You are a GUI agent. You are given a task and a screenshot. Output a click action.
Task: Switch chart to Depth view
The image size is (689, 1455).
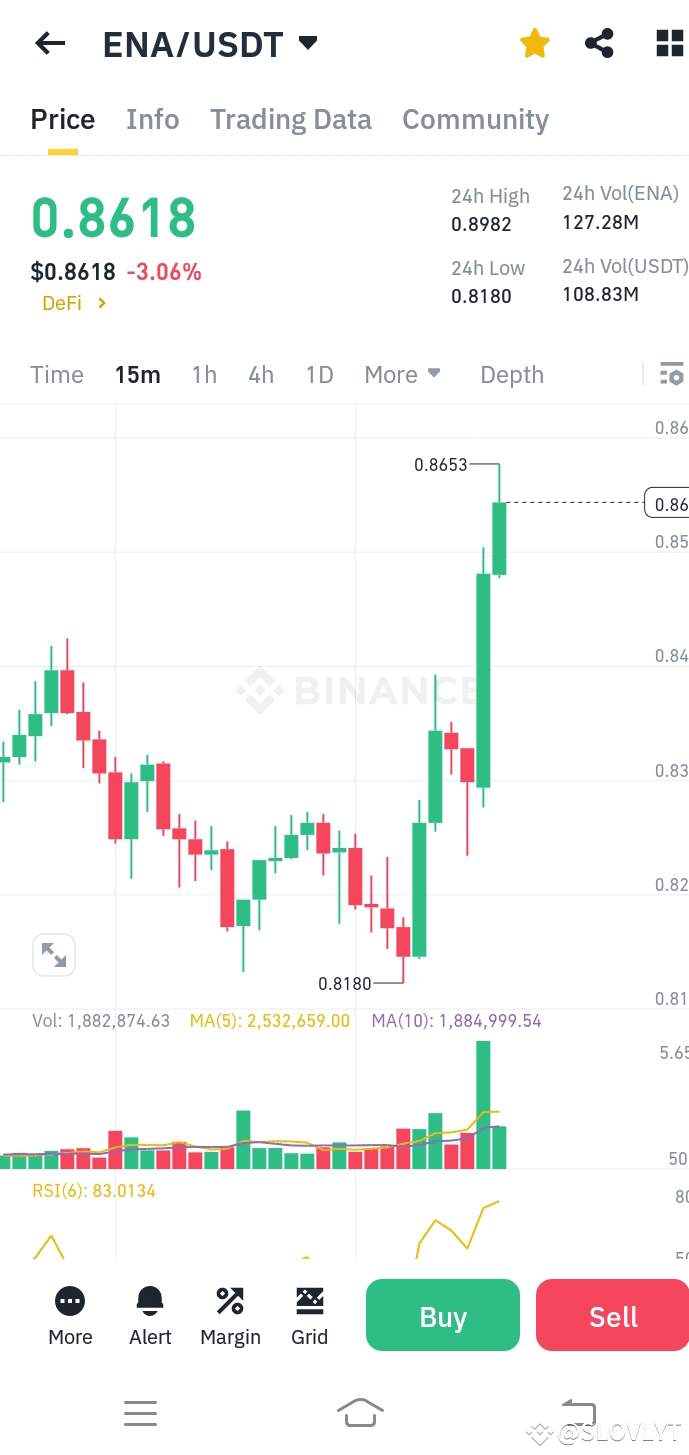511,374
